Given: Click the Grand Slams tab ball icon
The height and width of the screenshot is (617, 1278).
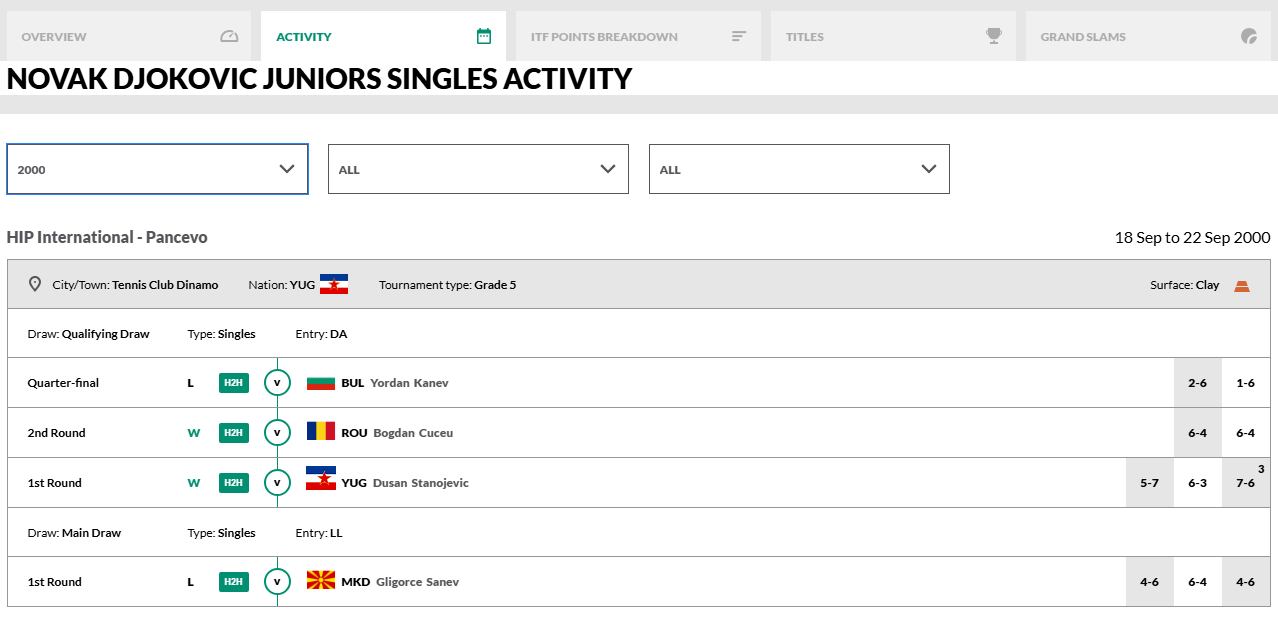Looking at the screenshot, I should 1248,37.
